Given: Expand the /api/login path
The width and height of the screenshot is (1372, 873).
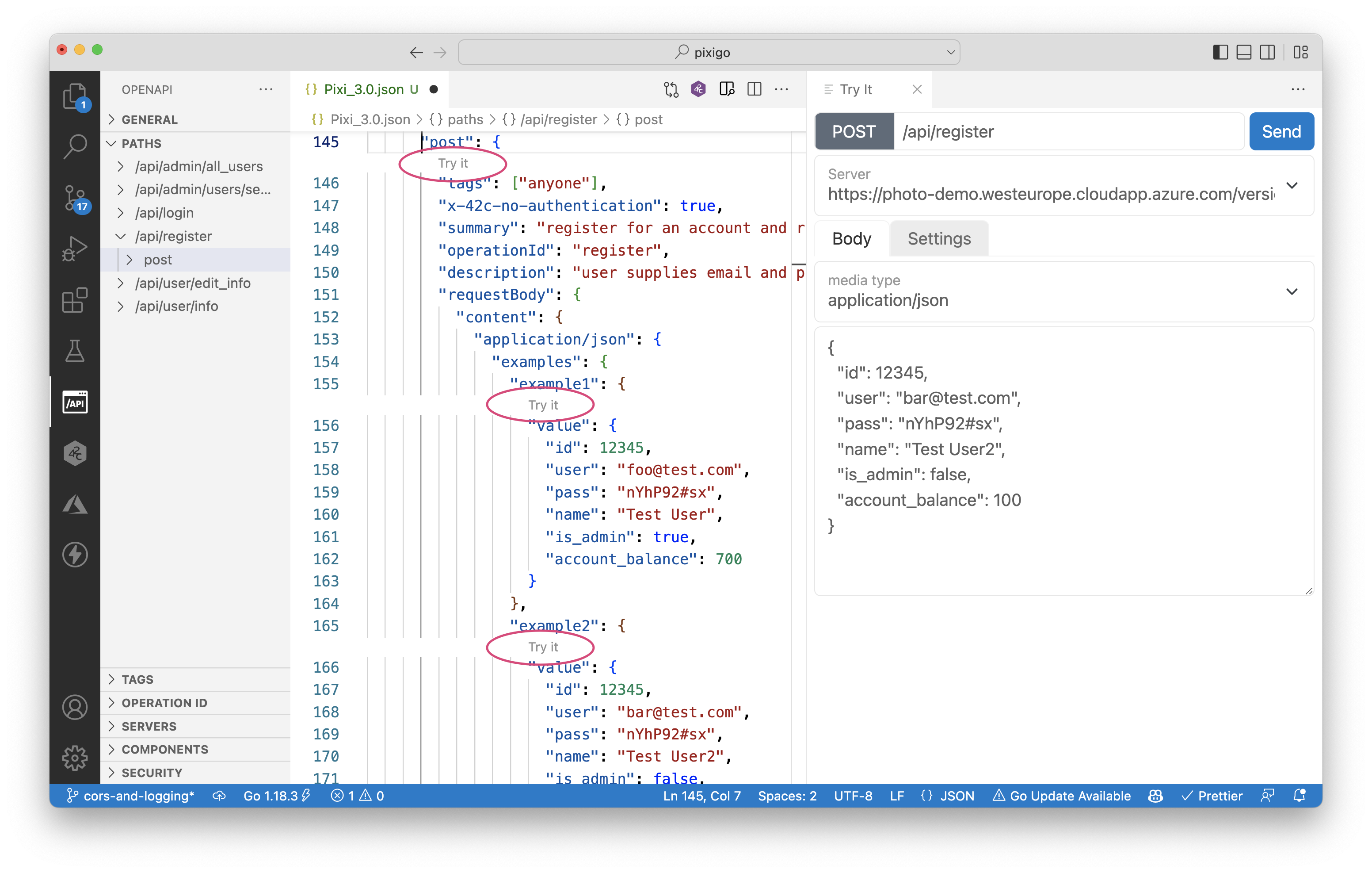Looking at the screenshot, I should pos(164,213).
